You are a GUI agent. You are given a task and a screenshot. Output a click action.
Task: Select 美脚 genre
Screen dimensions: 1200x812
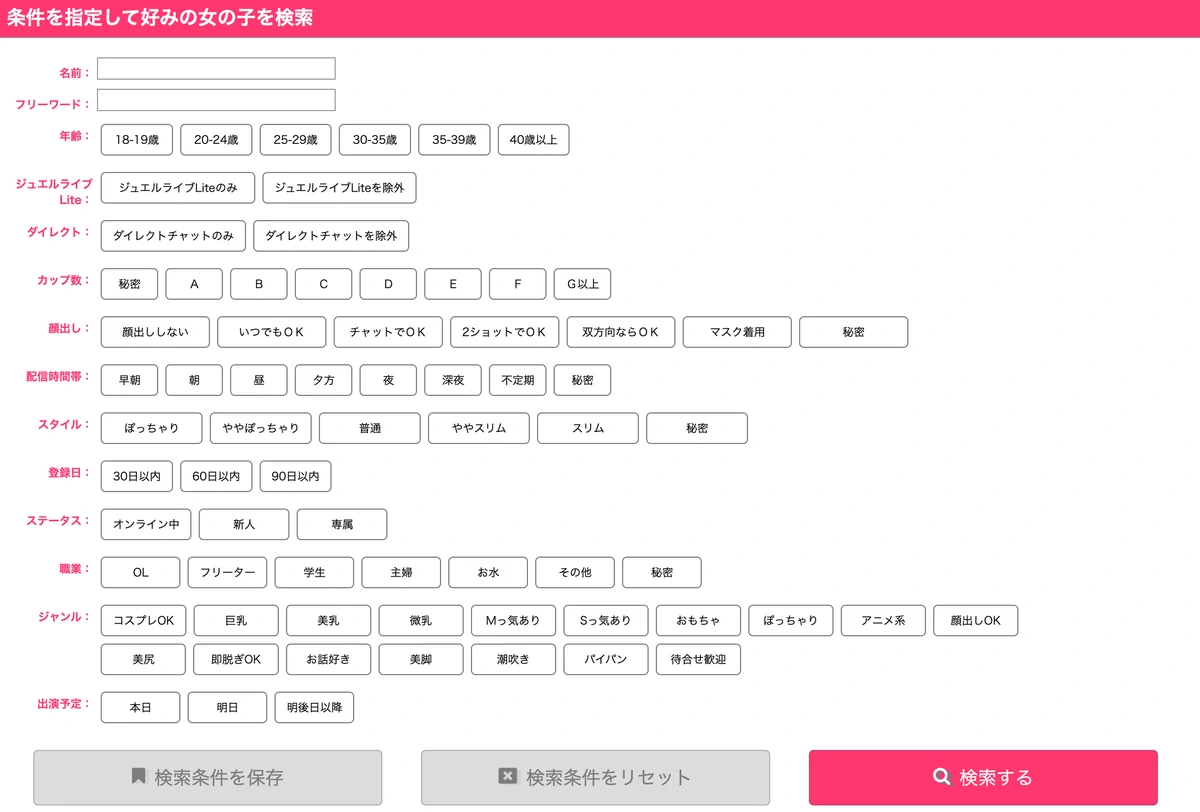[421, 659]
